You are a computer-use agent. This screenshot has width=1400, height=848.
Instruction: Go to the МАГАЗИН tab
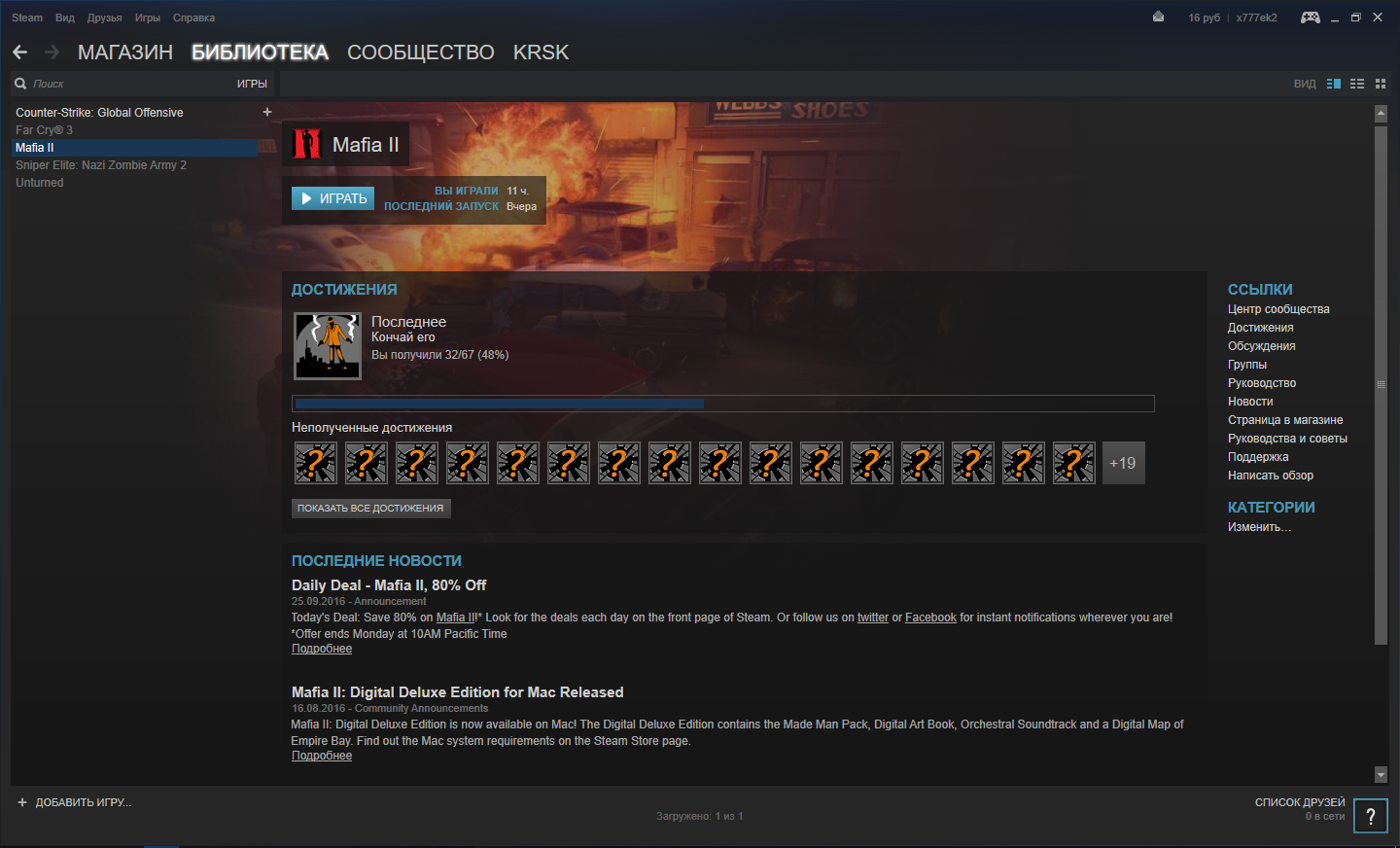pos(125,53)
